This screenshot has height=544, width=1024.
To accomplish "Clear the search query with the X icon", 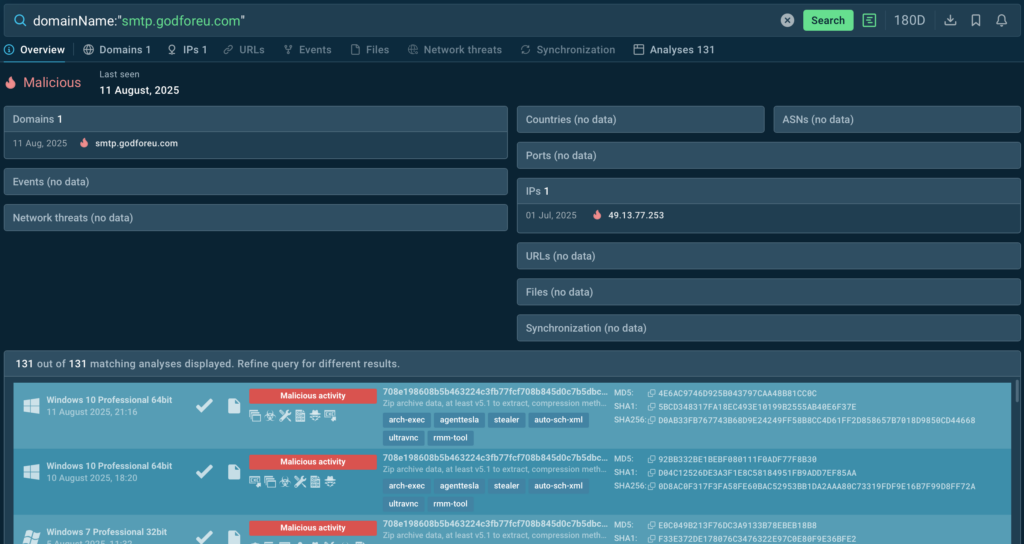I will [787, 20].
